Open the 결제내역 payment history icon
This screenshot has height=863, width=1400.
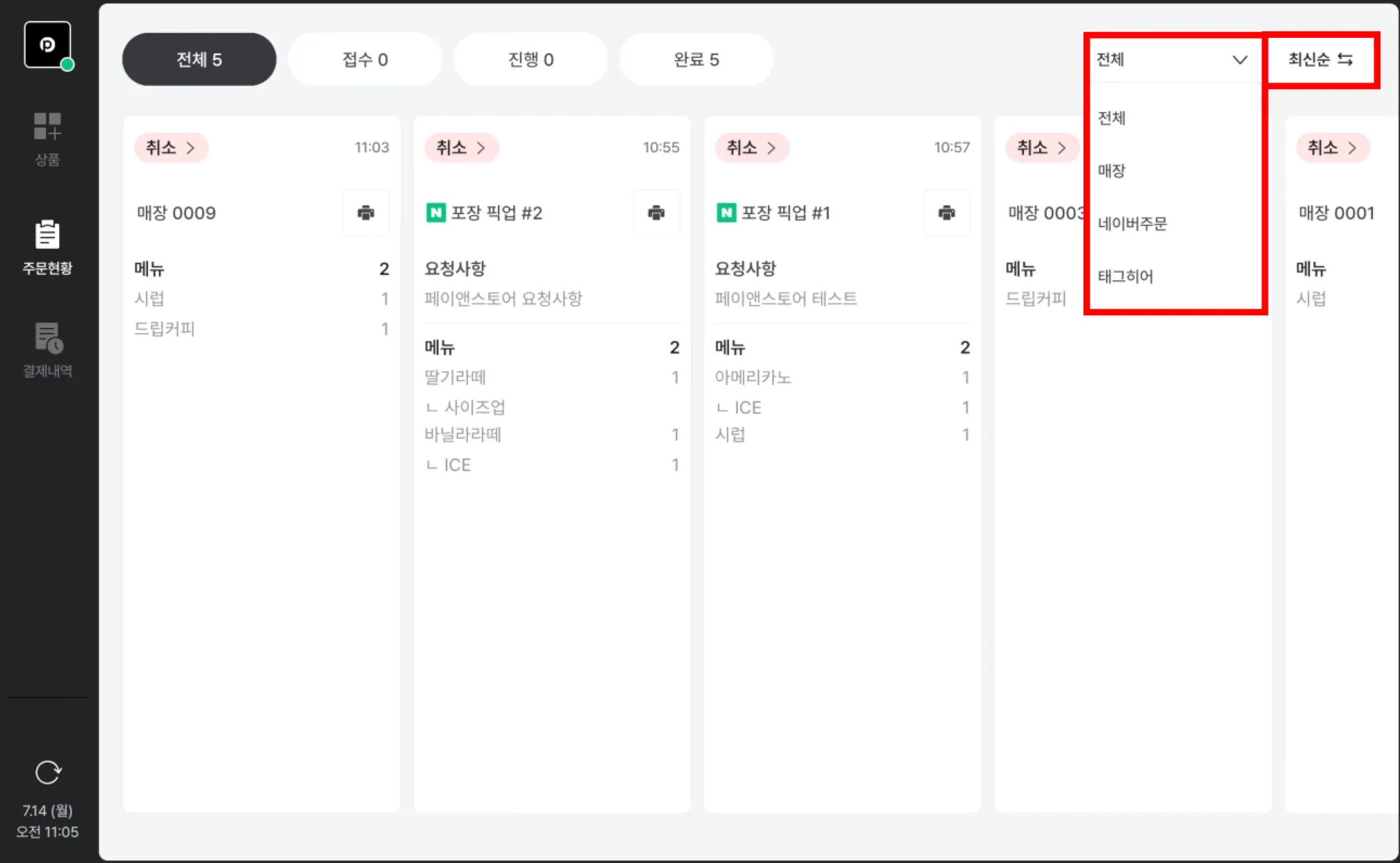click(47, 349)
